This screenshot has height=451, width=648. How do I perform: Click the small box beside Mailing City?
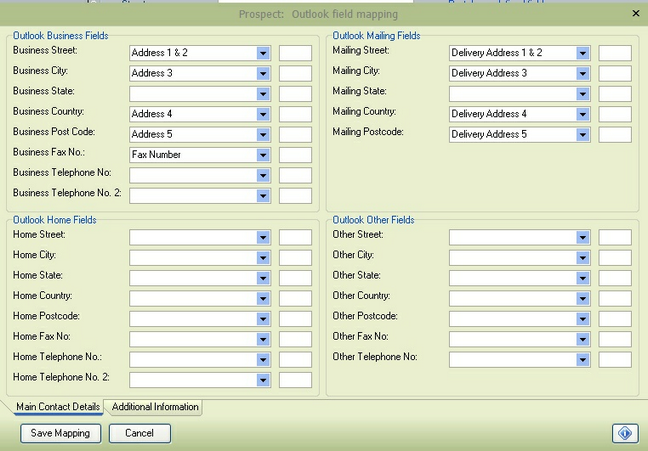point(615,73)
